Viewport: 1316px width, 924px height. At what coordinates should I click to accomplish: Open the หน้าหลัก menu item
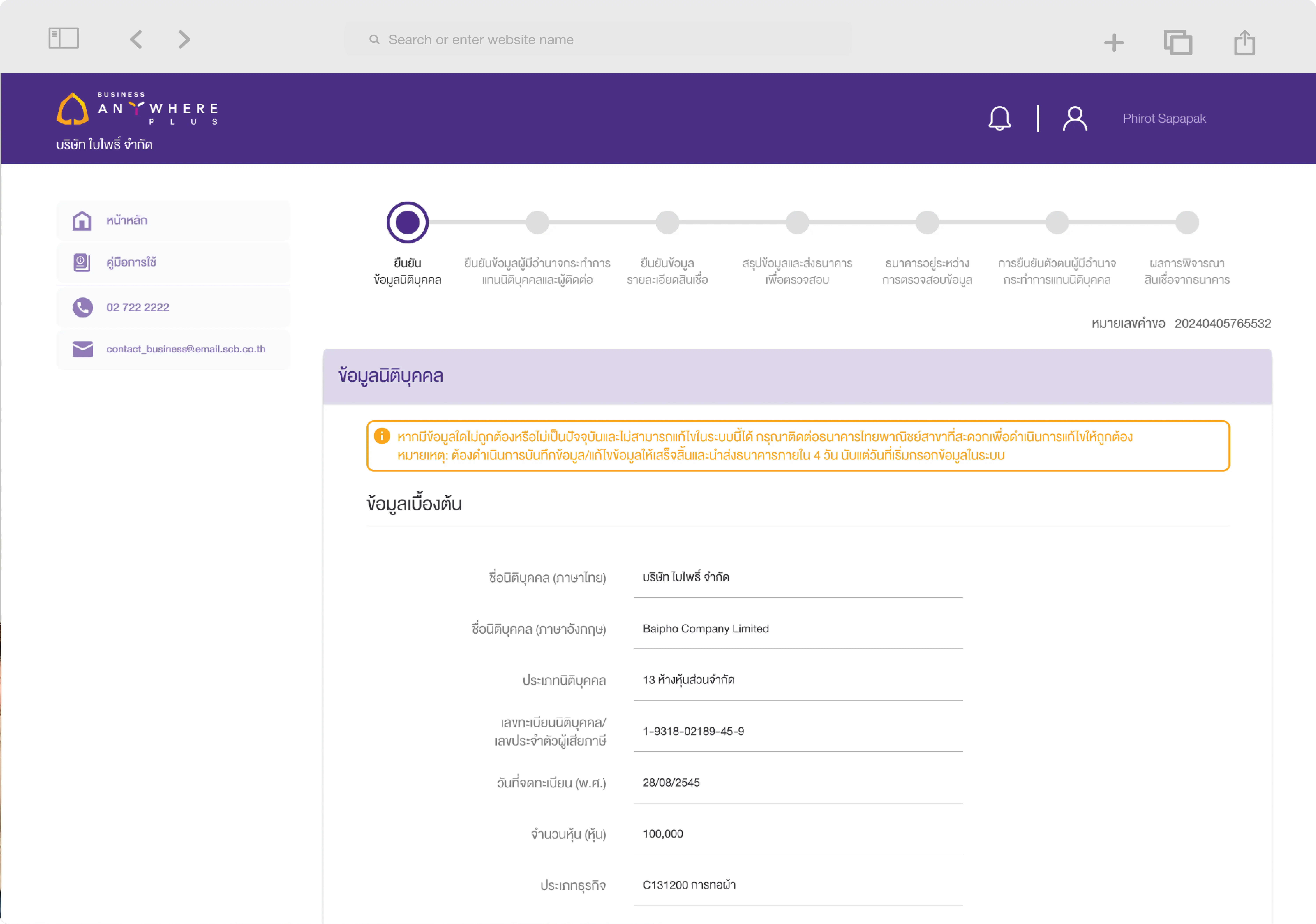click(173, 221)
